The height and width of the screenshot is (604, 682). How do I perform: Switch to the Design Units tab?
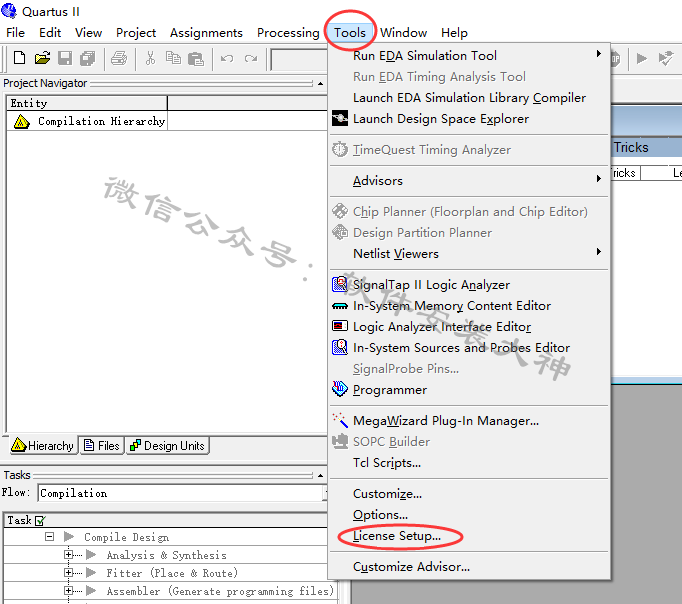(168, 445)
